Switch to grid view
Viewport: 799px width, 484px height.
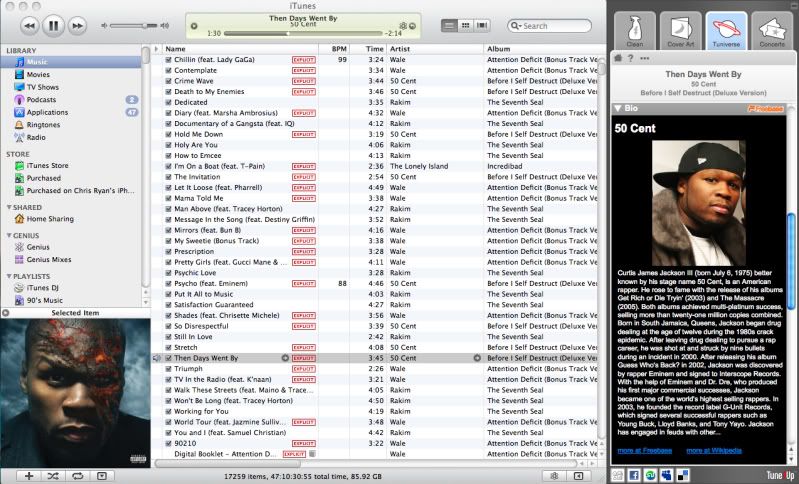tap(465, 25)
